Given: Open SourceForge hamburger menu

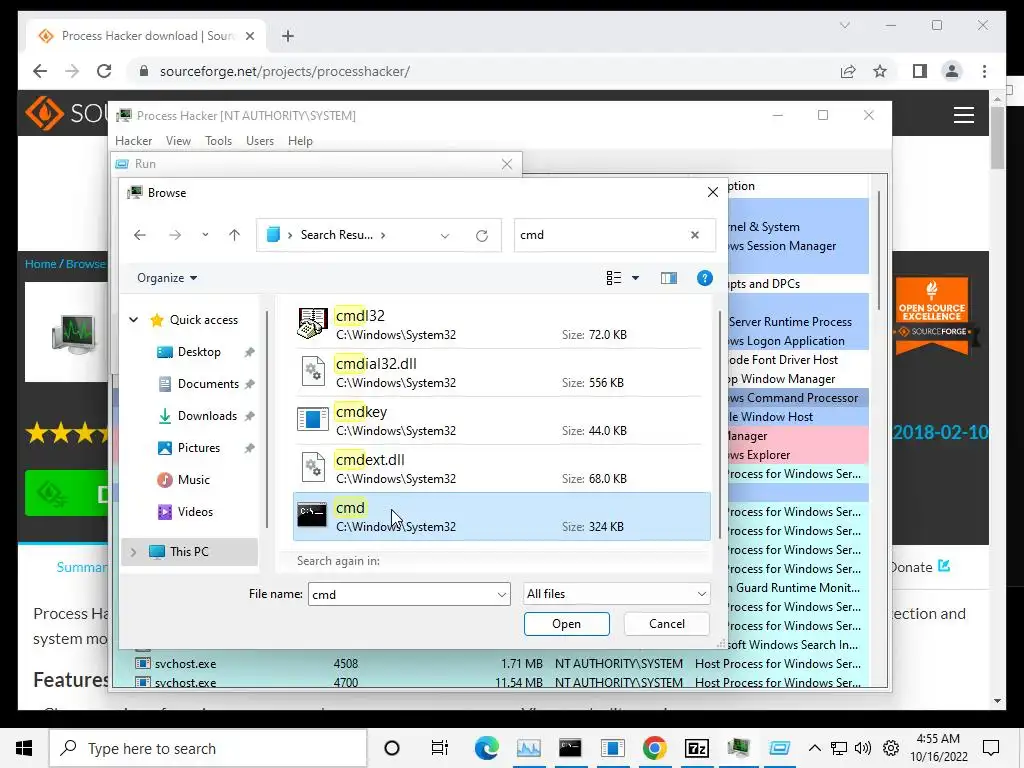Looking at the screenshot, I should point(964,115).
